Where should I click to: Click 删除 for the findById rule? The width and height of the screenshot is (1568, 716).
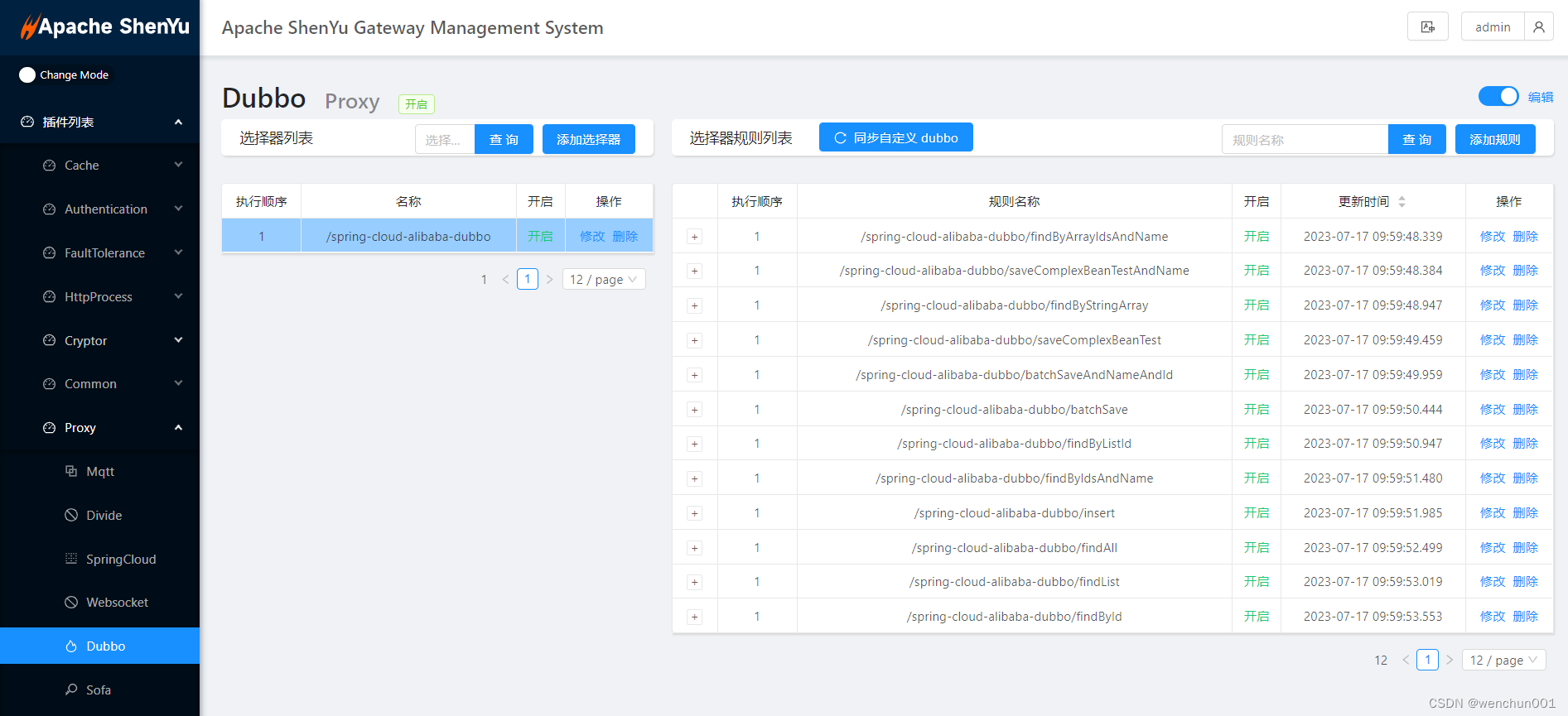[x=1526, y=616]
